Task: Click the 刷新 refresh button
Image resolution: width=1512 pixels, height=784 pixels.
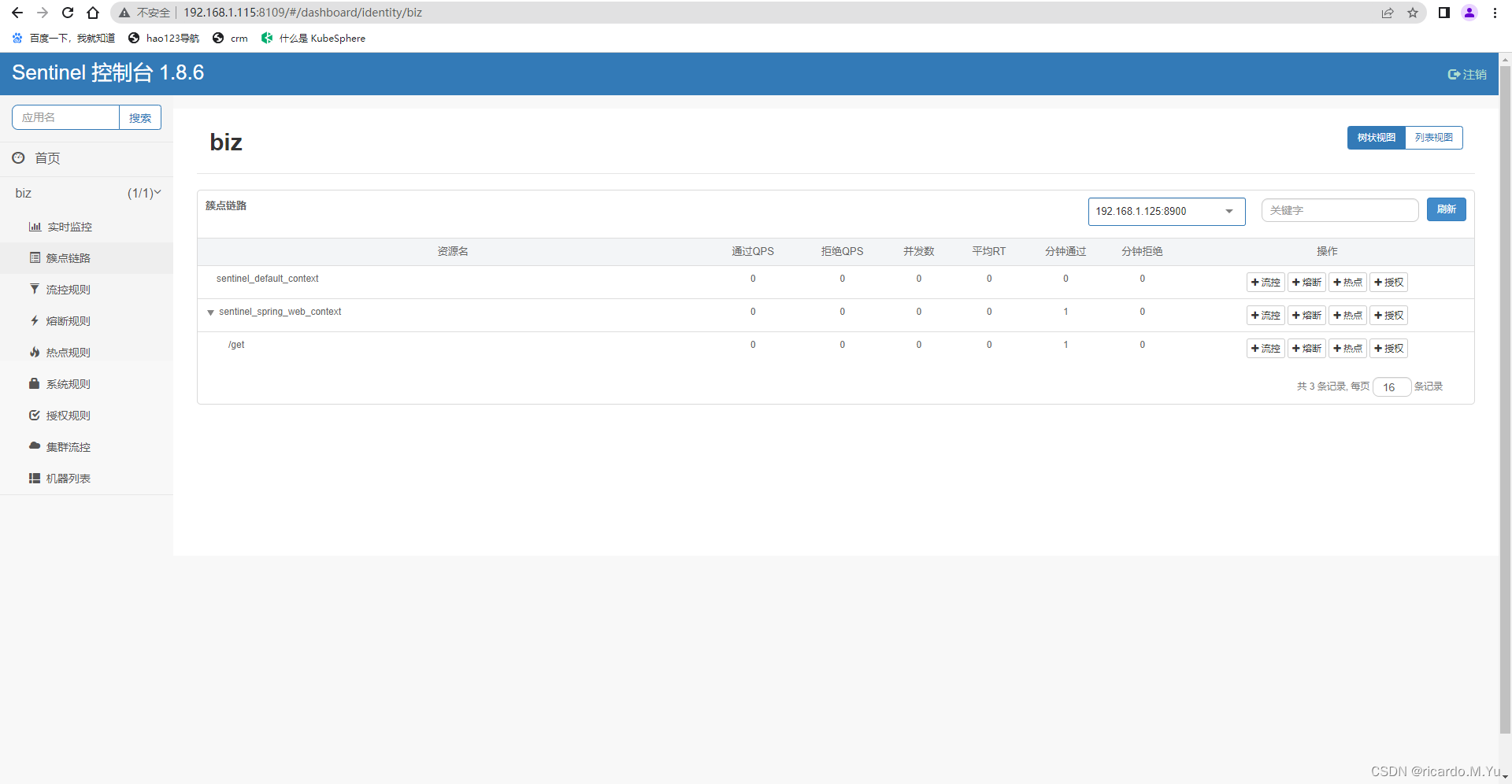Action: (x=1446, y=209)
